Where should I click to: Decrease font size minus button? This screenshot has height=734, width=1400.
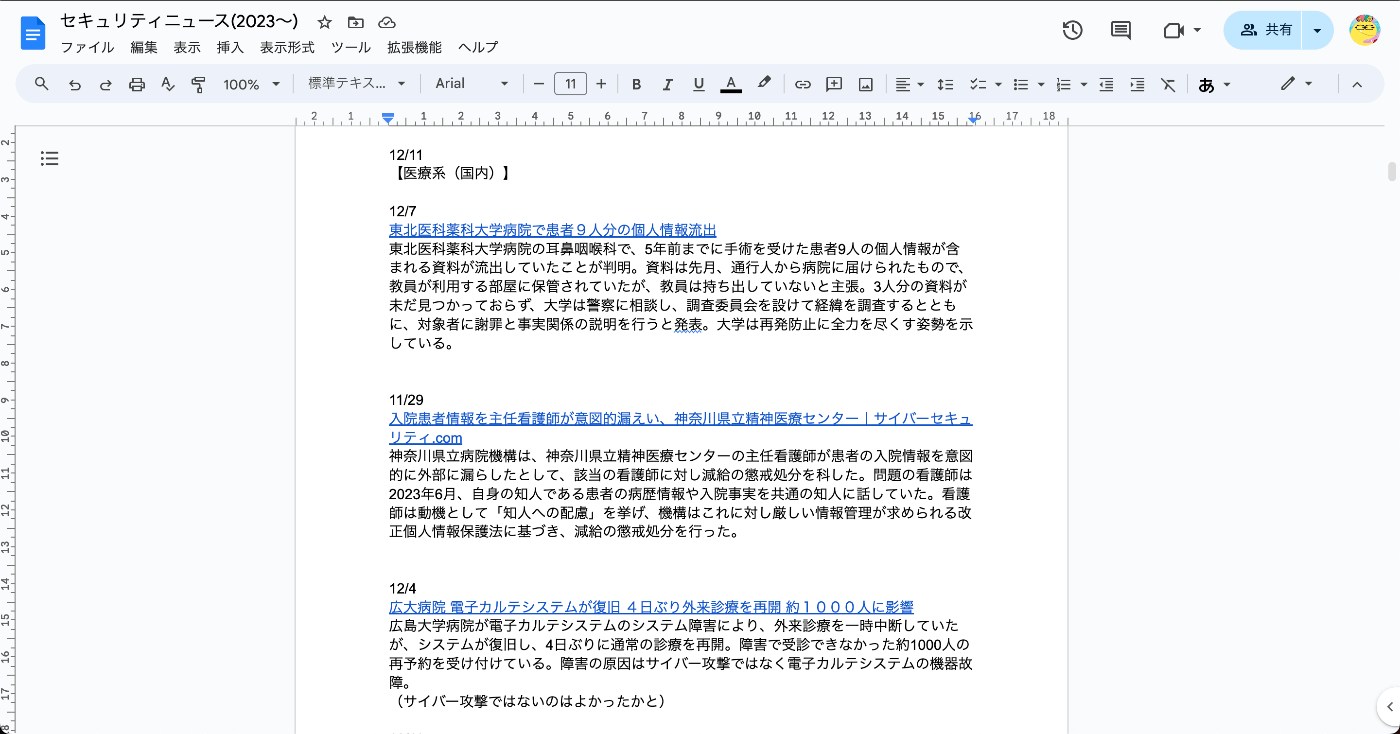(x=539, y=84)
